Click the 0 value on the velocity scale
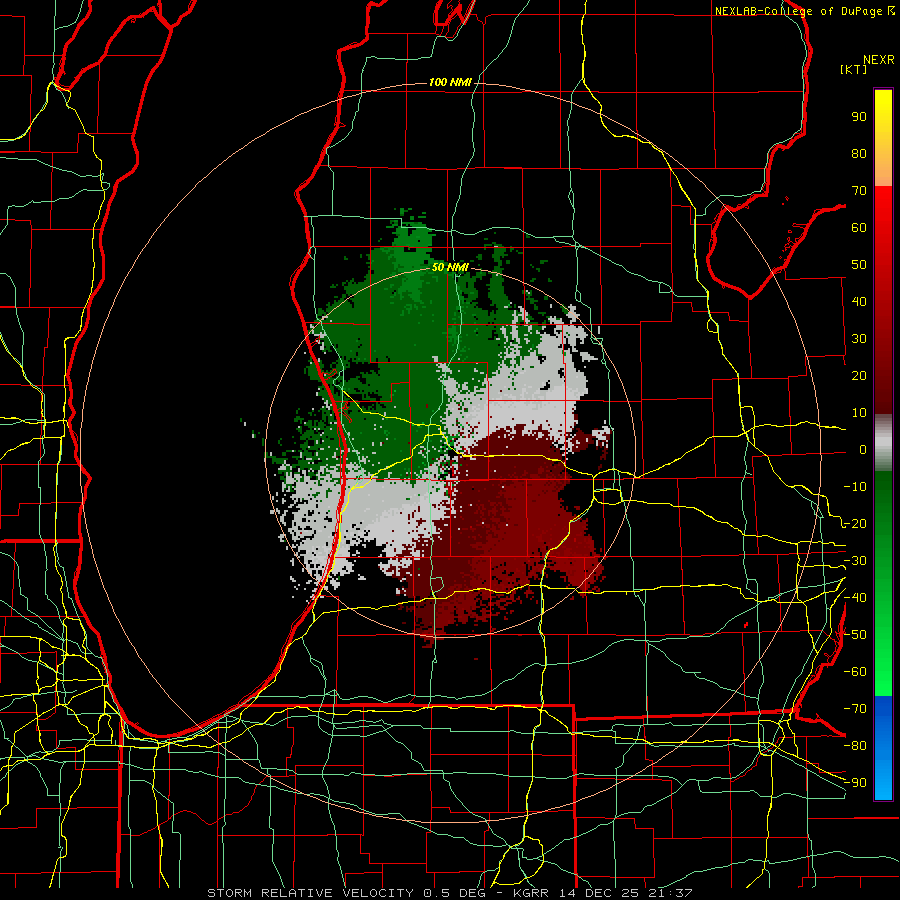 (863, 449)
